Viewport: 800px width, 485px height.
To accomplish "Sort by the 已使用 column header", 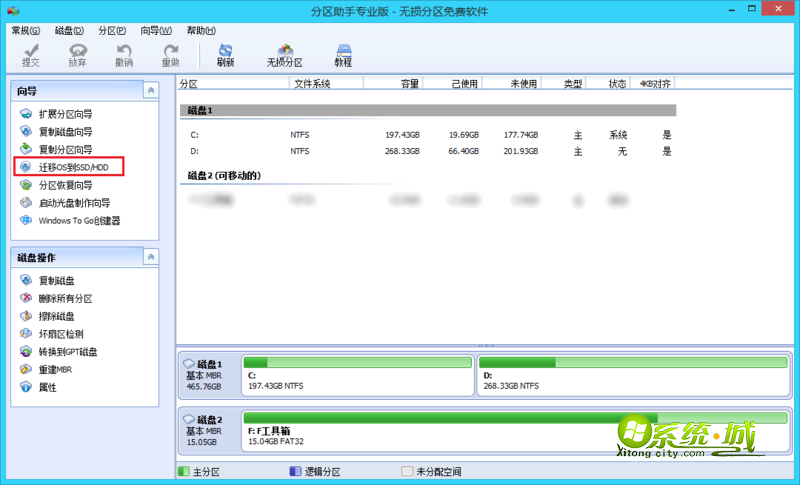I will 452,84.
